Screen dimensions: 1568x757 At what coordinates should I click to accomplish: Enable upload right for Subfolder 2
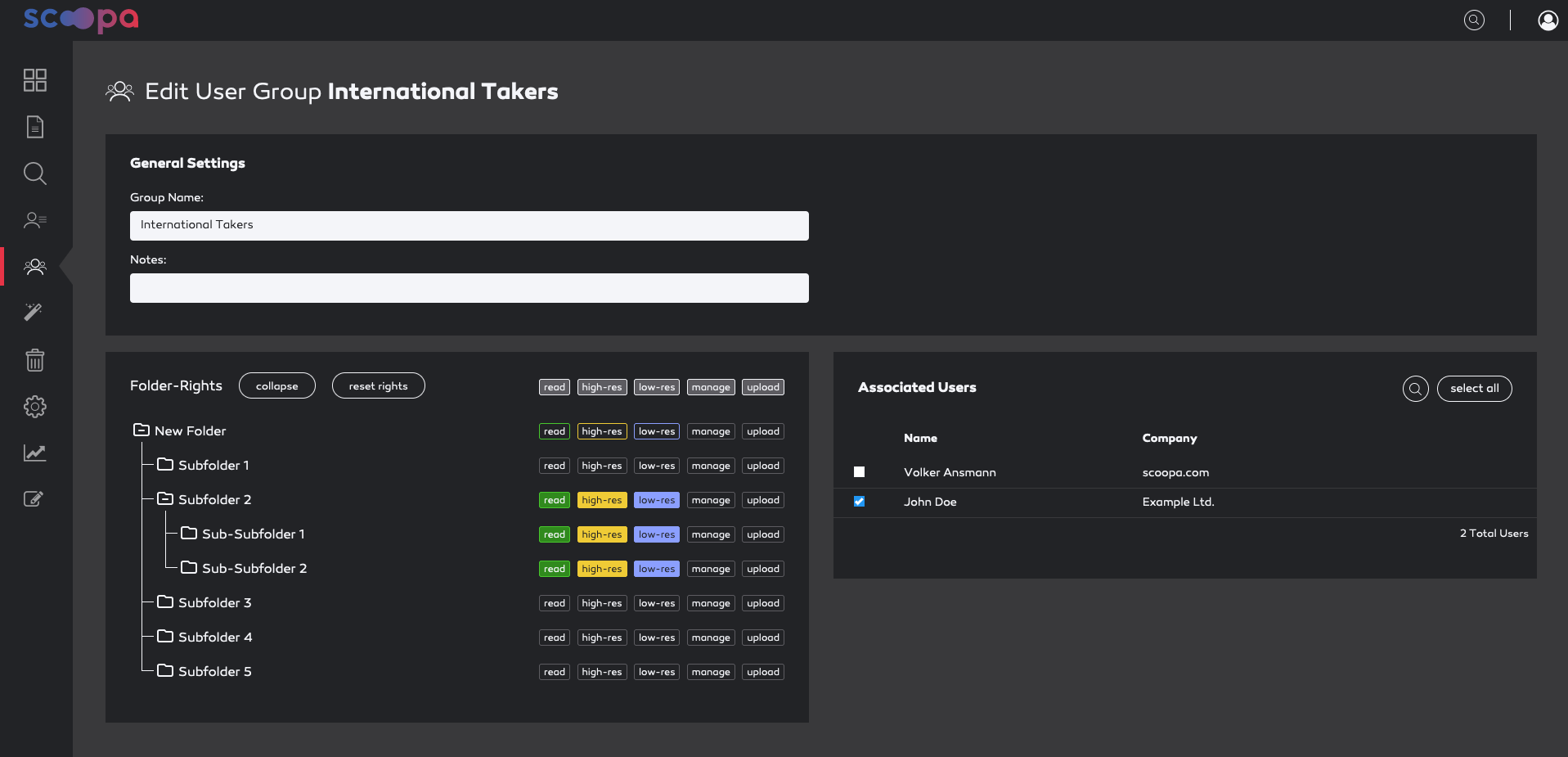point(763,500)
